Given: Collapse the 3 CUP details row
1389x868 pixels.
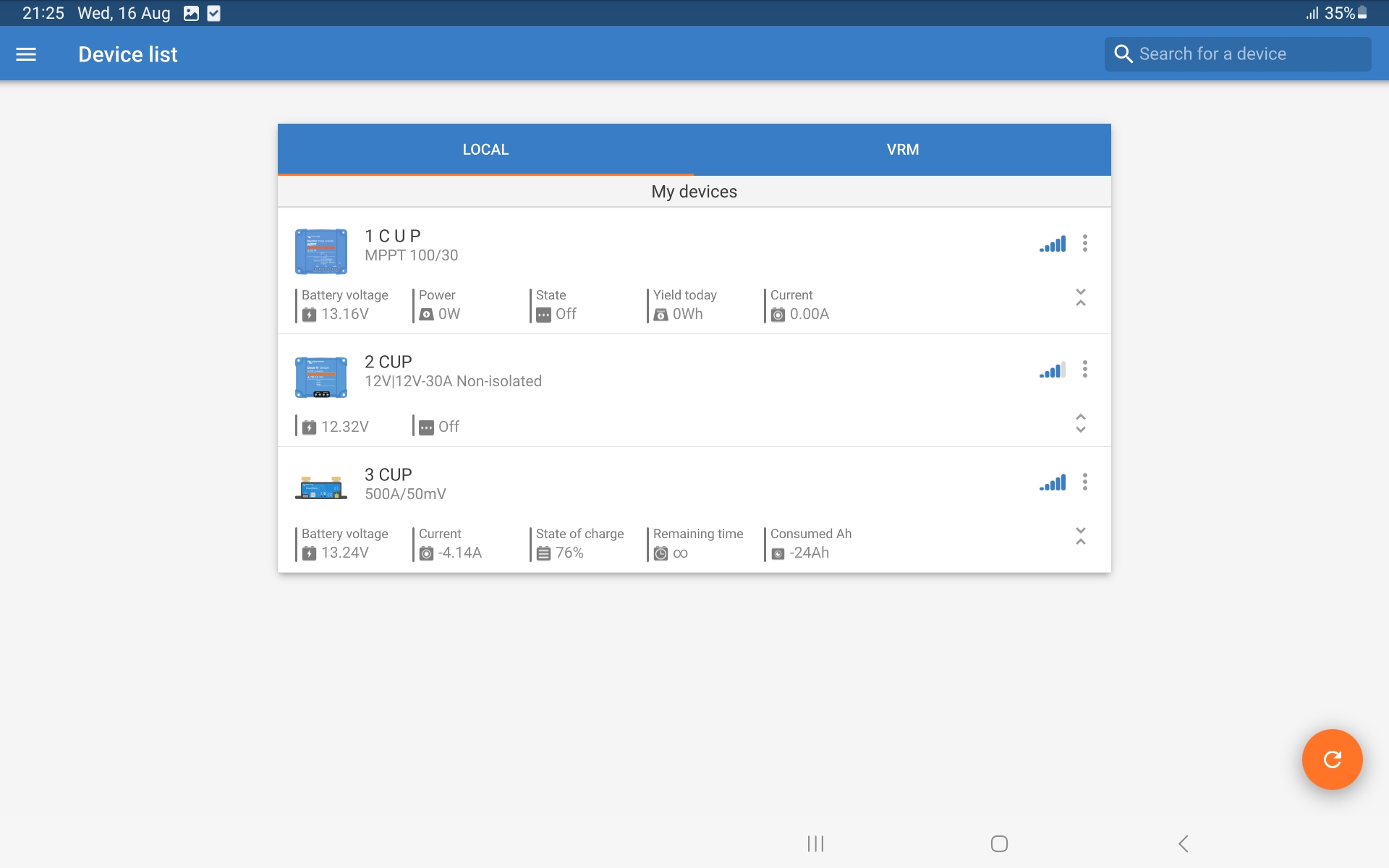Looking at the screenshot, I should coord(1080,536).
